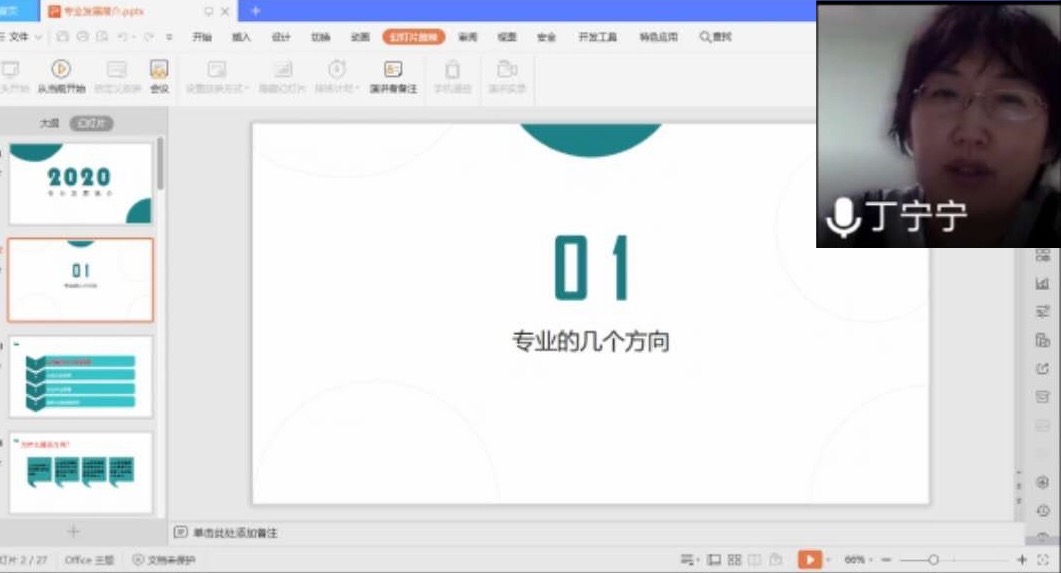Open the 开发工具 developer tools tab
The image size is (1061, 573).
[598, 37]
